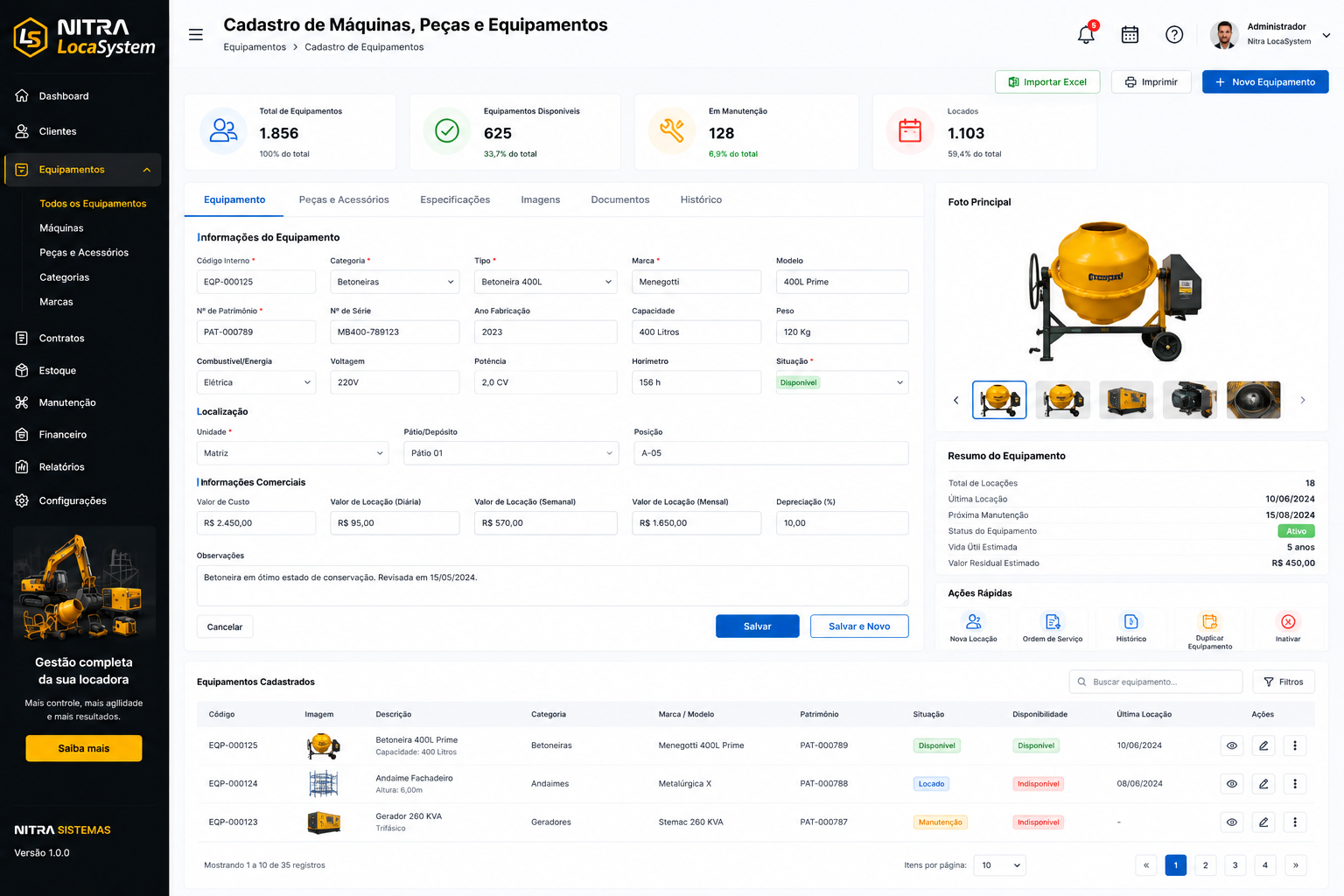Click the Manutenção tools icon in sidebar

click(x=22, y=402)
